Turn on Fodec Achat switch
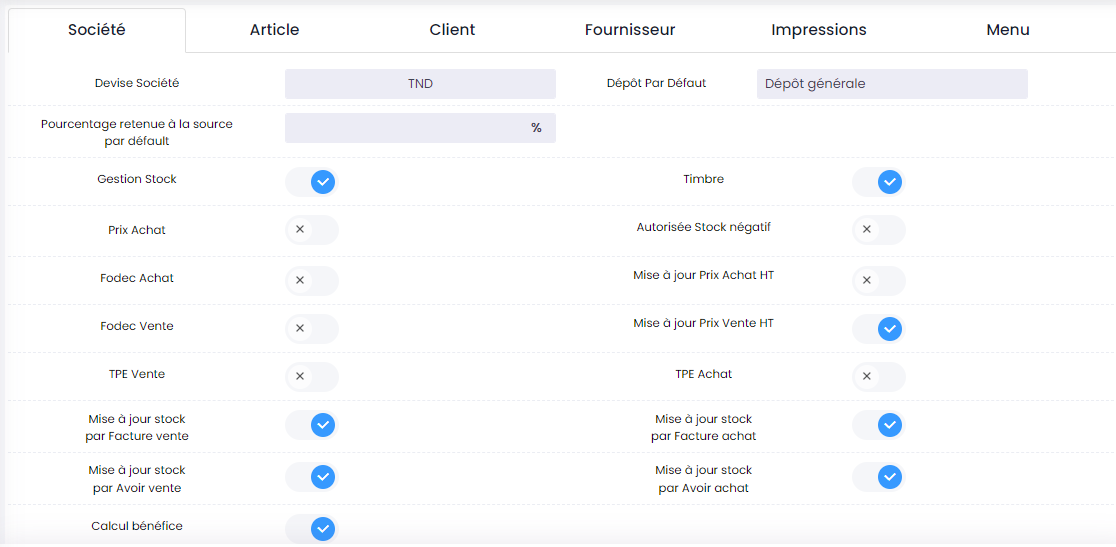The width and height of the screenshot is (1116, 547). (312, 280)
